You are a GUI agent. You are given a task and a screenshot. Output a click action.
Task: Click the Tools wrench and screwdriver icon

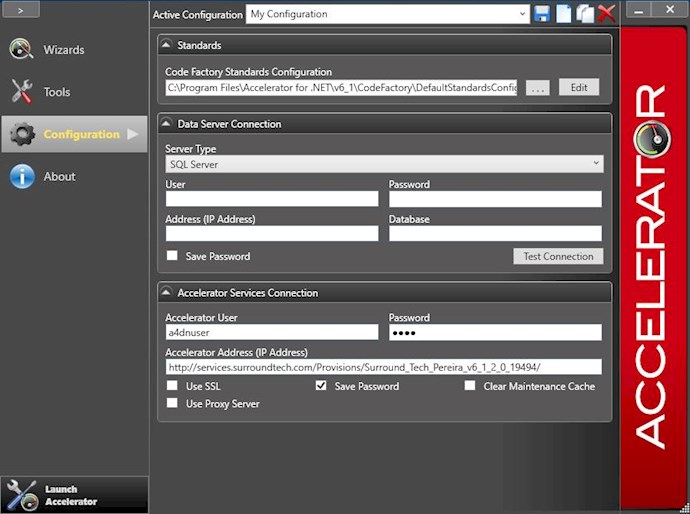22,92
